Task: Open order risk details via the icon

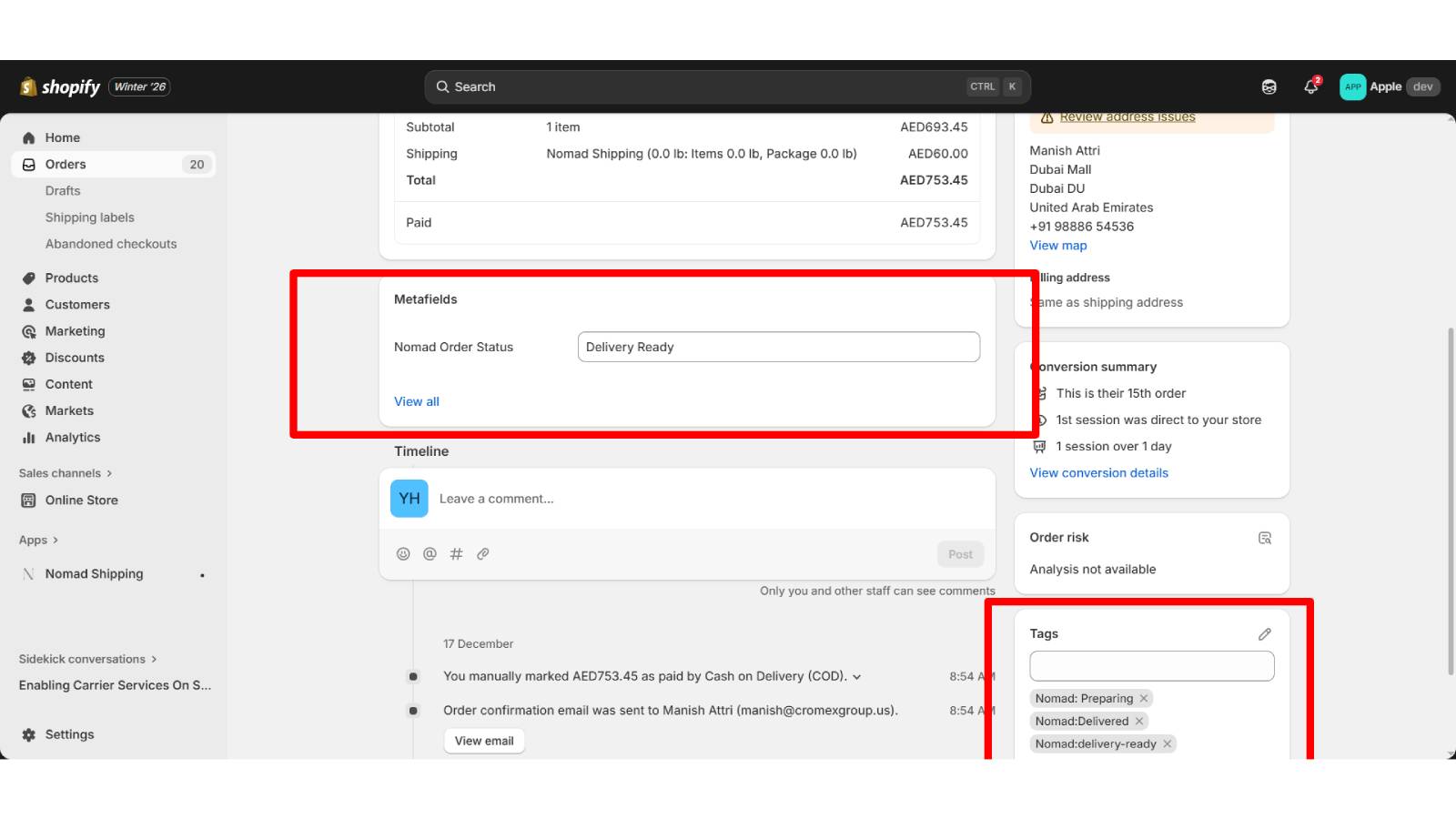Action: click(x=1265, y=537)
